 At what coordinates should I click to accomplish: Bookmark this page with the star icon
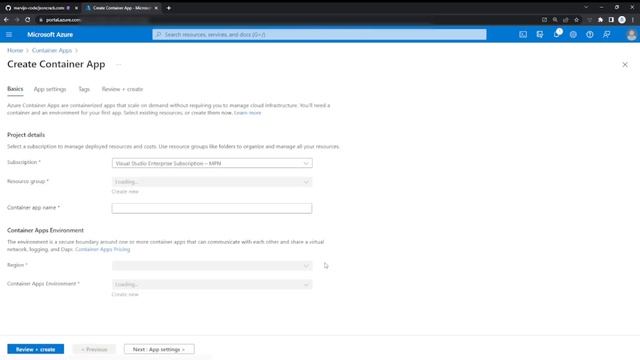point(576,20)
